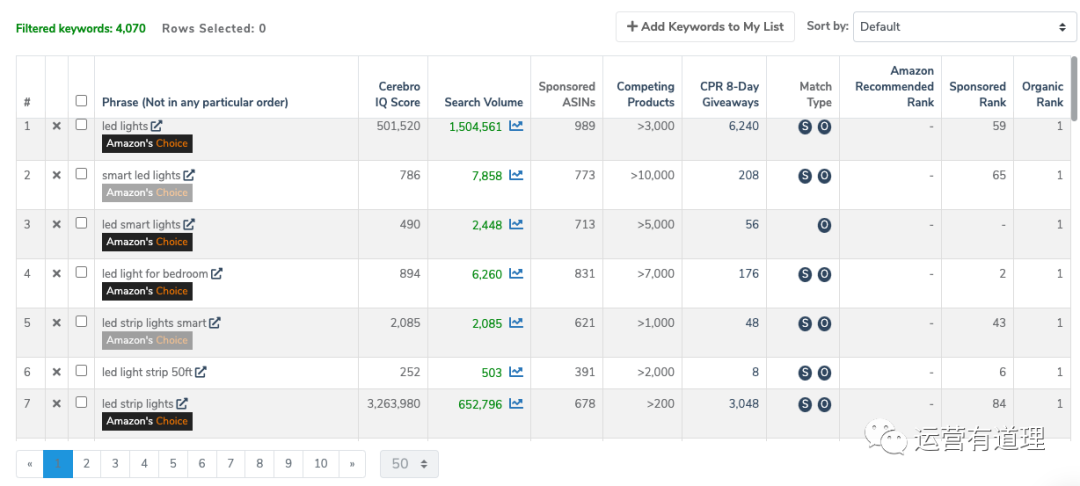Sort table by Search Volume column
Viewport: 1080px width, 486px height.
tap(483, 102)
